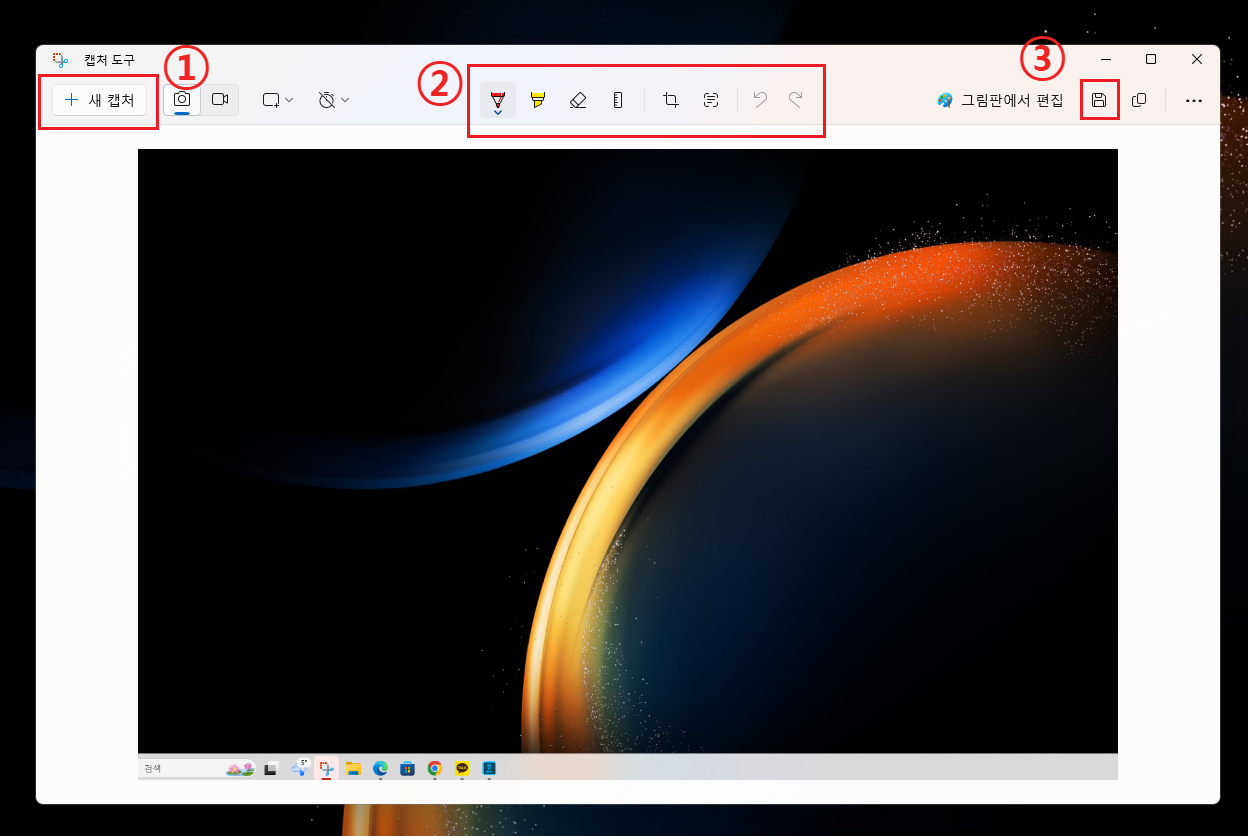1248x836 pixels.
Task: Click Snipping Tool icon in captured taskbar
Action: click(326, 768)
